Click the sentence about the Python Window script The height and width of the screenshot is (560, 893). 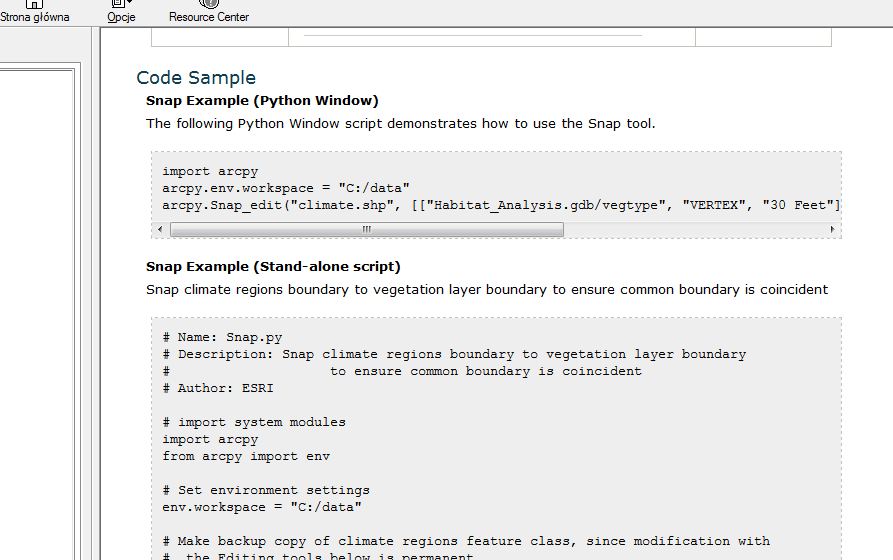click(x=400, y=124)
